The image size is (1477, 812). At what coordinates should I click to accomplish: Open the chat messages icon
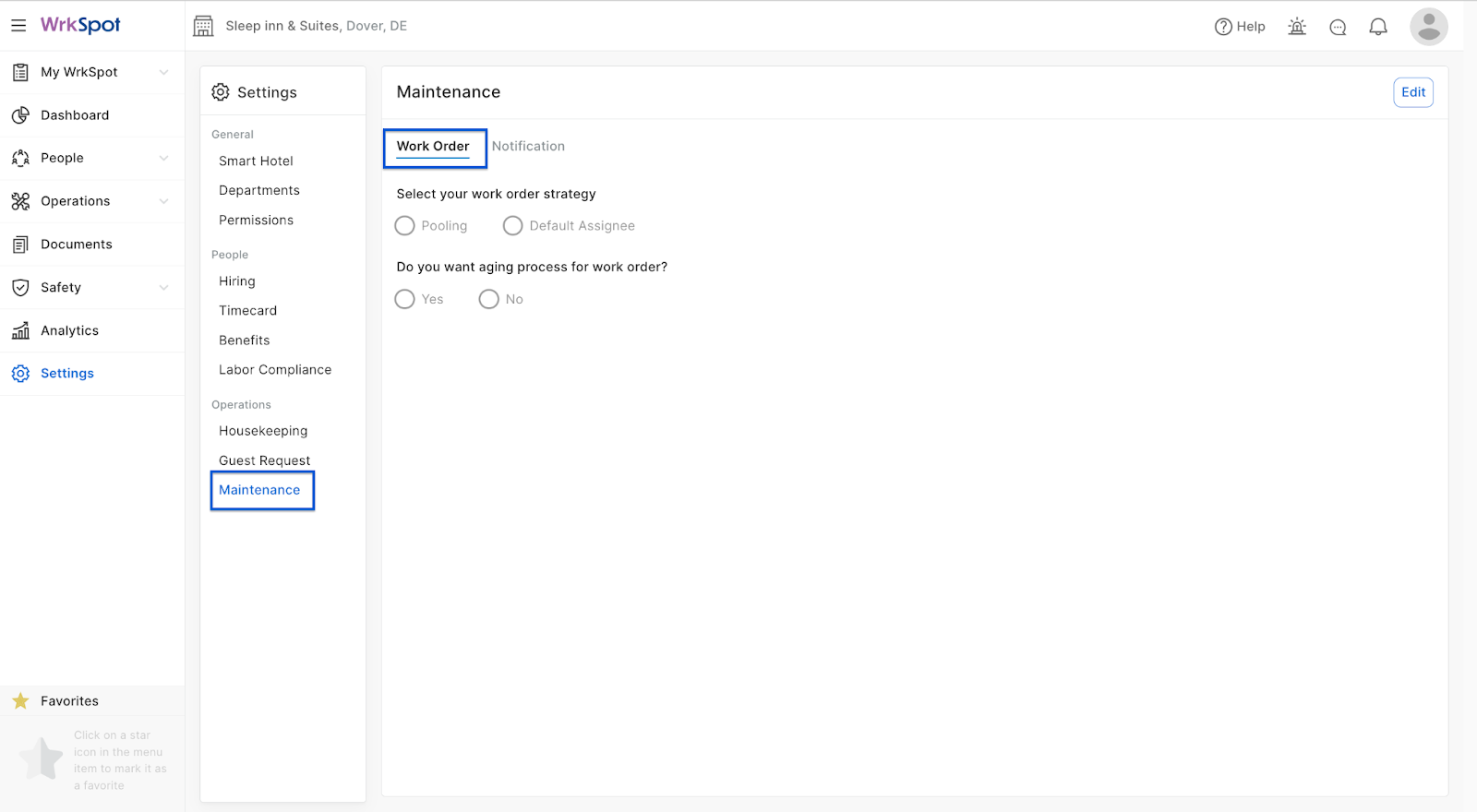coord(1338,27)
